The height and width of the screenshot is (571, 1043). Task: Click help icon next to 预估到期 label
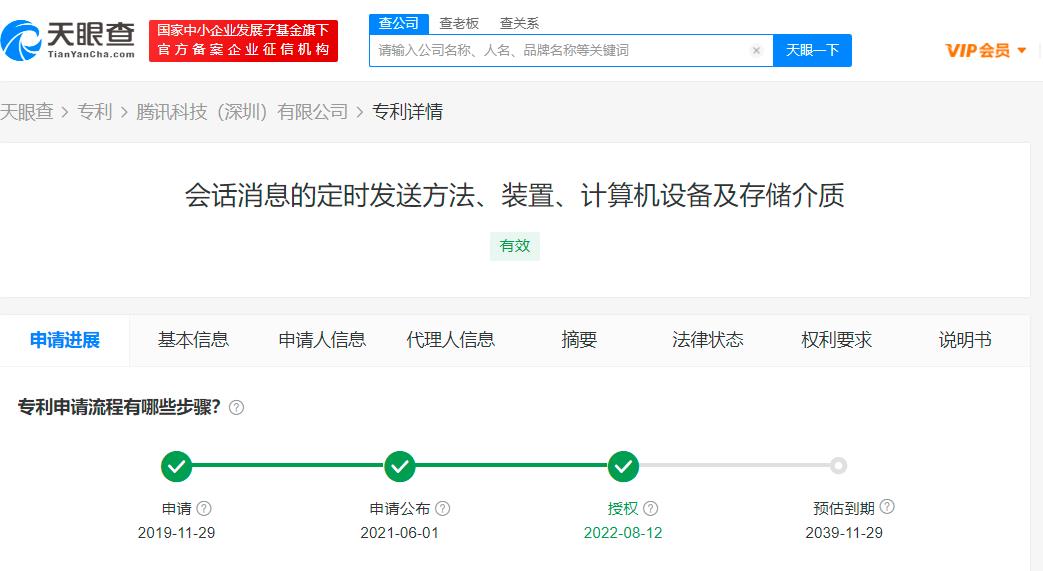point(887,507)
